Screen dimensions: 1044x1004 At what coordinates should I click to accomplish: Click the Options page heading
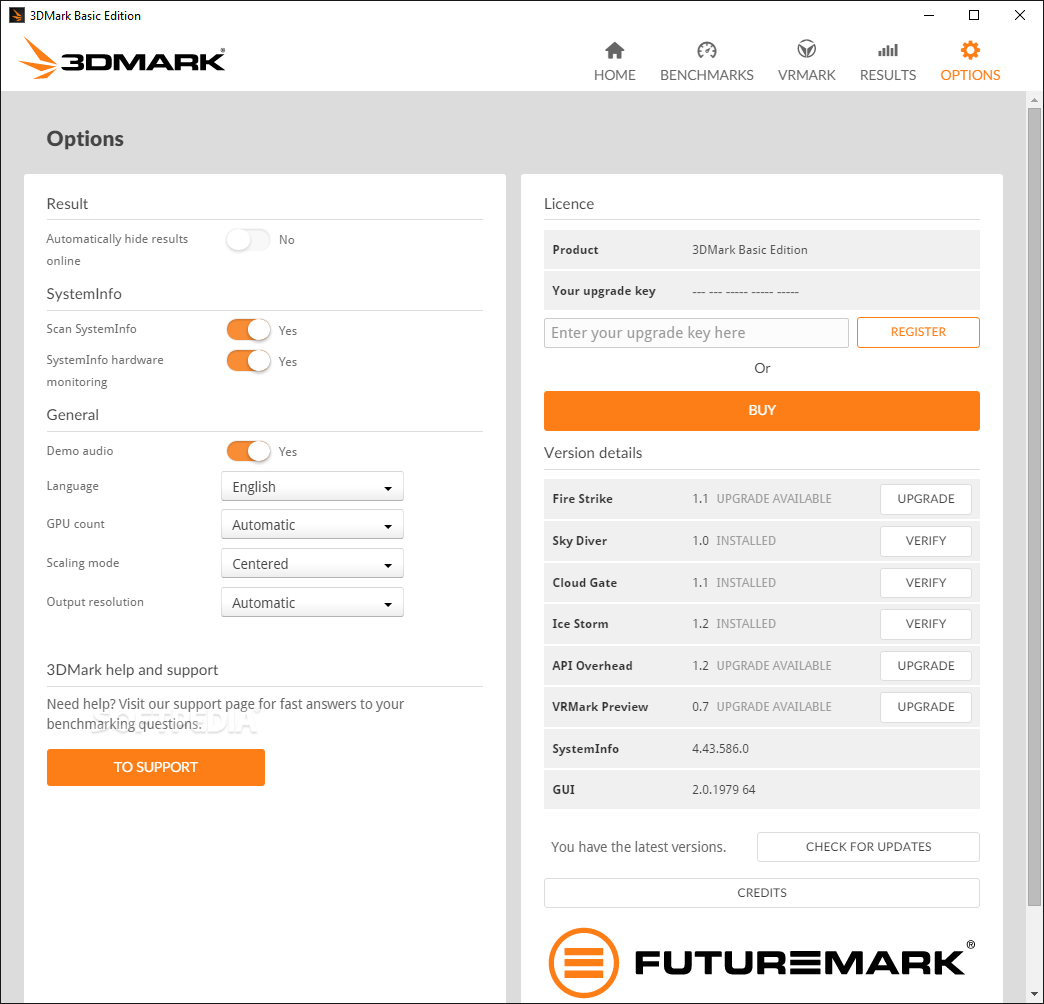[x=85, y=138]
